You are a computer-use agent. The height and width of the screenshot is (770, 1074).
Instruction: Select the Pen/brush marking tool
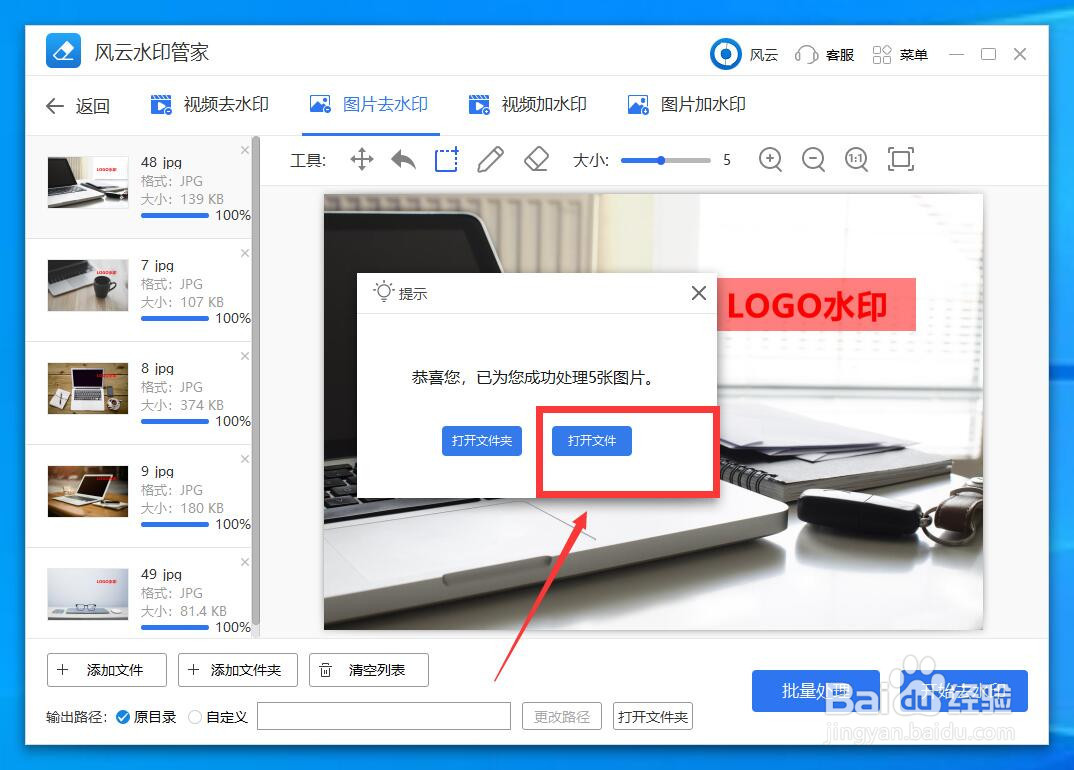tap(490, 159)
